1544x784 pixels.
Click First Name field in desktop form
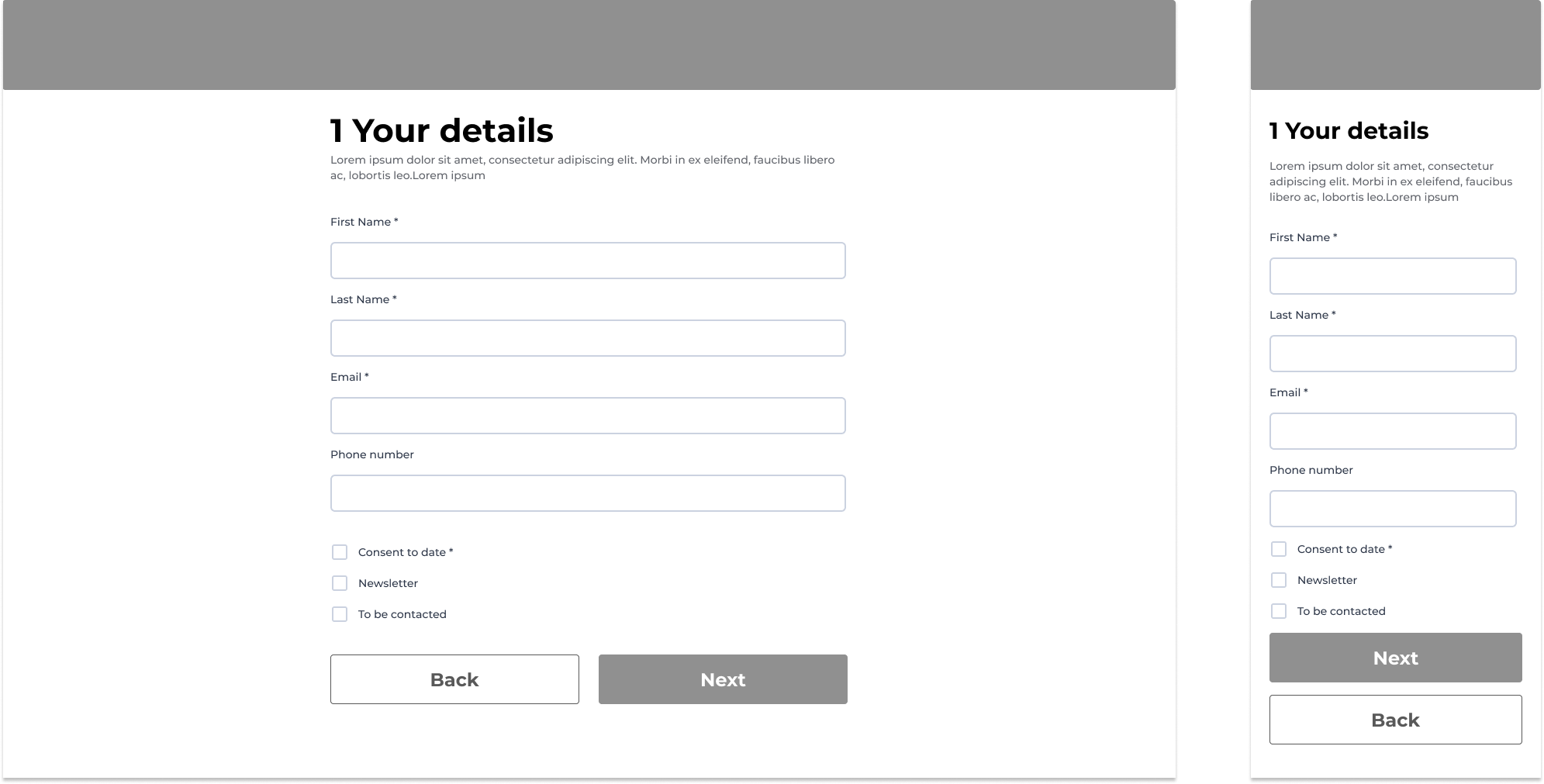[x=588, y=261]
